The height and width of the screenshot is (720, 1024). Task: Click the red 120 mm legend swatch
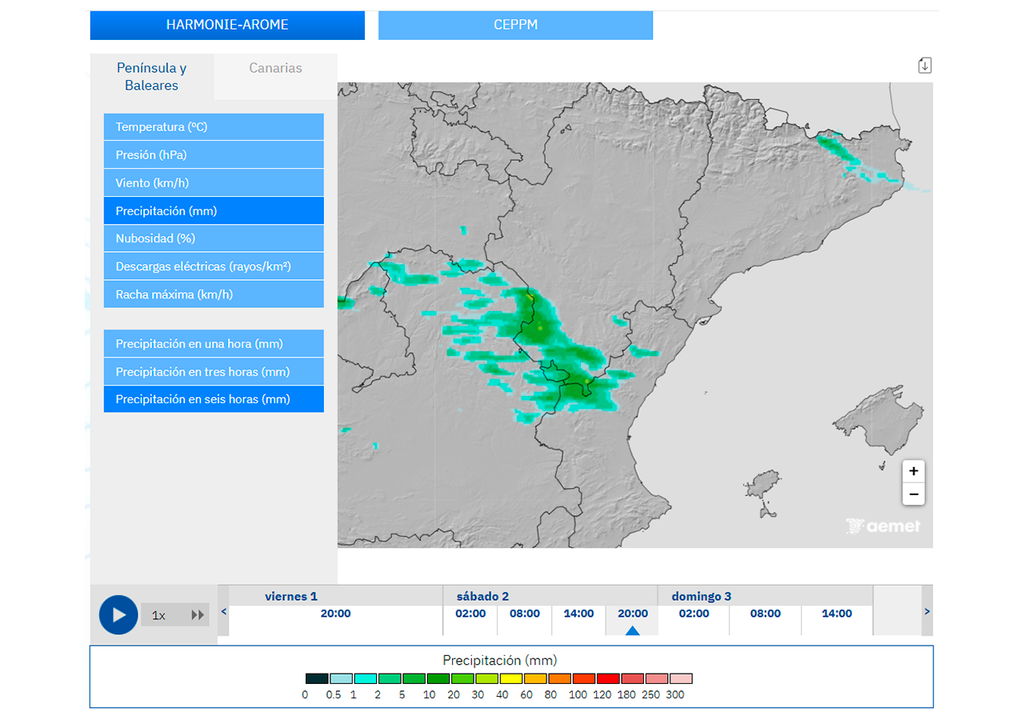coord(608,679)
